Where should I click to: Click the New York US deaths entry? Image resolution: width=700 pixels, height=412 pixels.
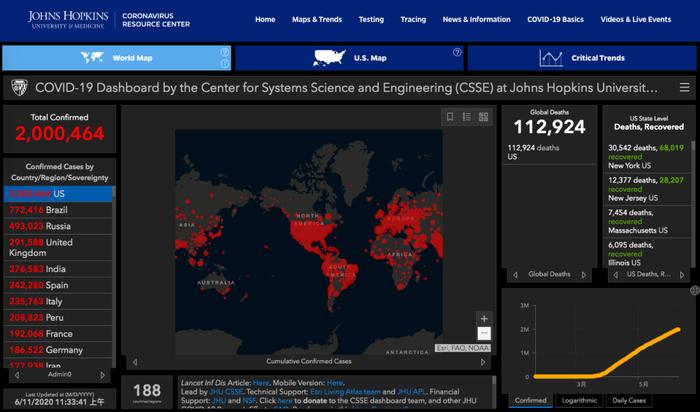pyautogui.click(x=646, y=157)
